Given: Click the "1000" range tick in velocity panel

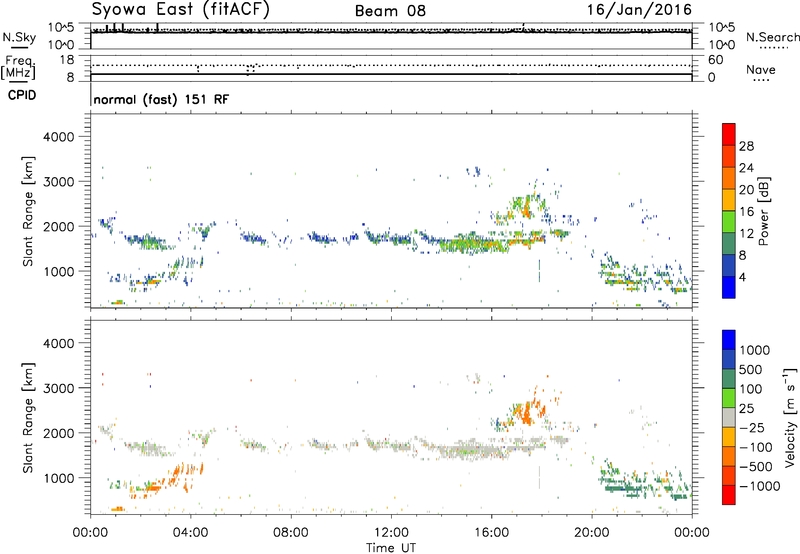Looking at the screenshot, I should 58,478.
